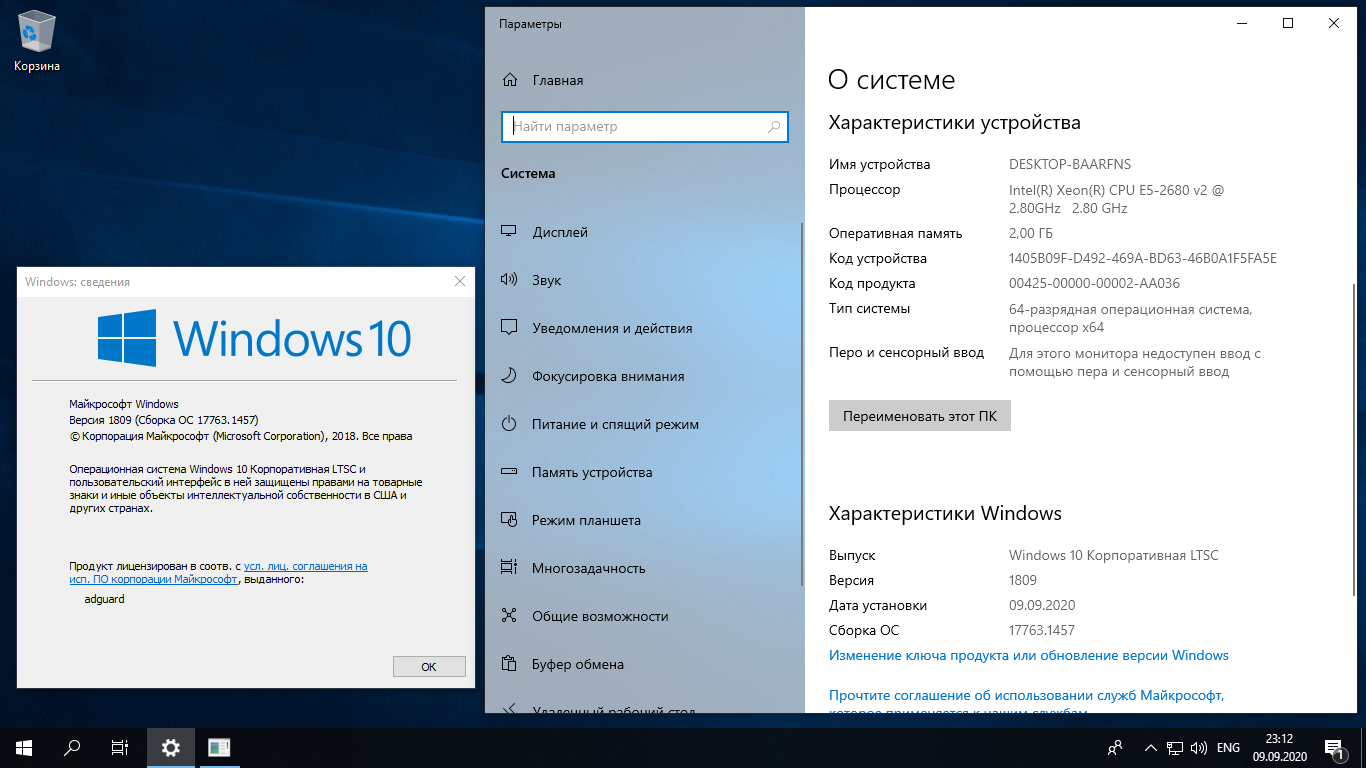
Task: Select the Дисплей settings page
Action: pos(644,232)
